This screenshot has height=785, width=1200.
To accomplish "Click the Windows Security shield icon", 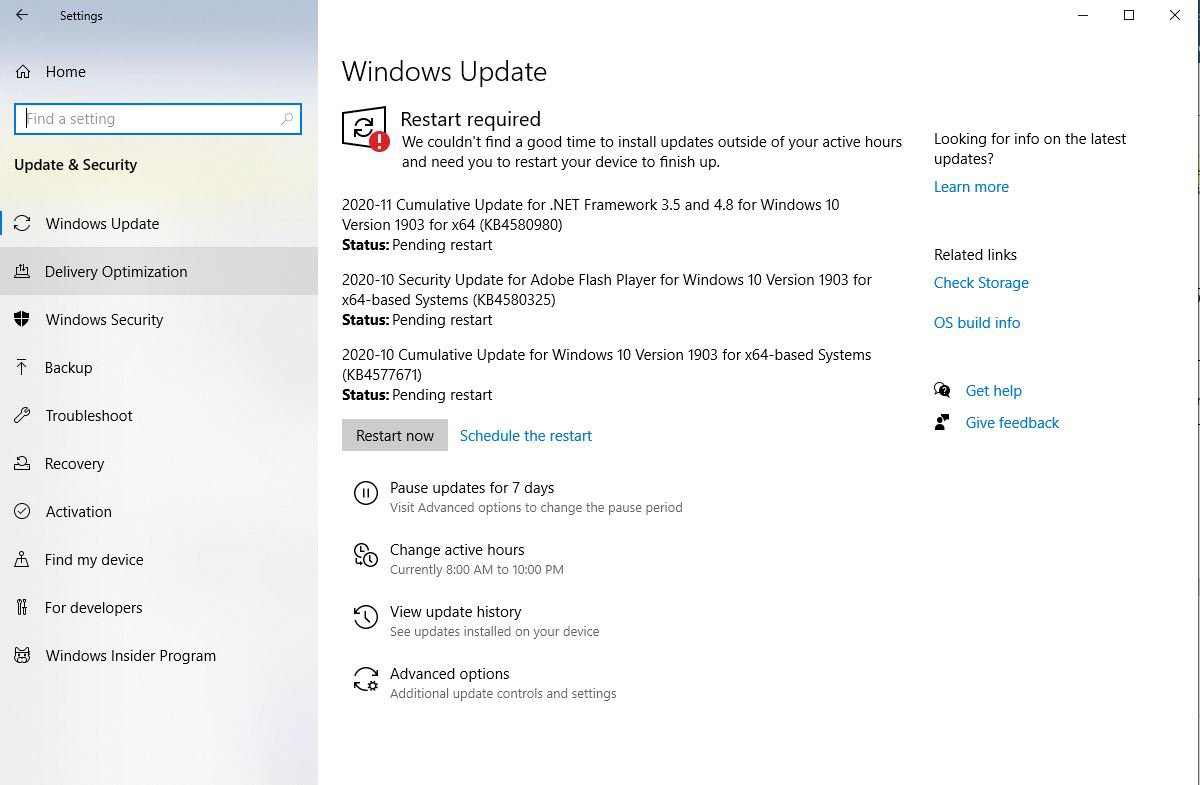I will tap(22, 319).
